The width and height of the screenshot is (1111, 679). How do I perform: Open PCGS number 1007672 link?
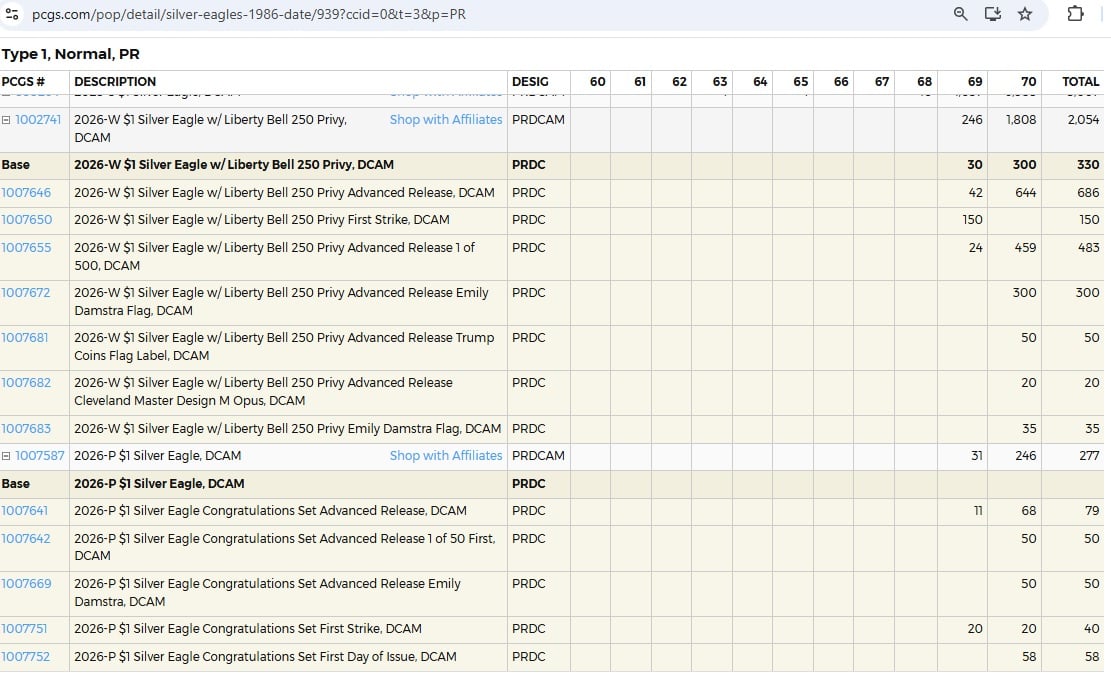[x=26, y=293]
